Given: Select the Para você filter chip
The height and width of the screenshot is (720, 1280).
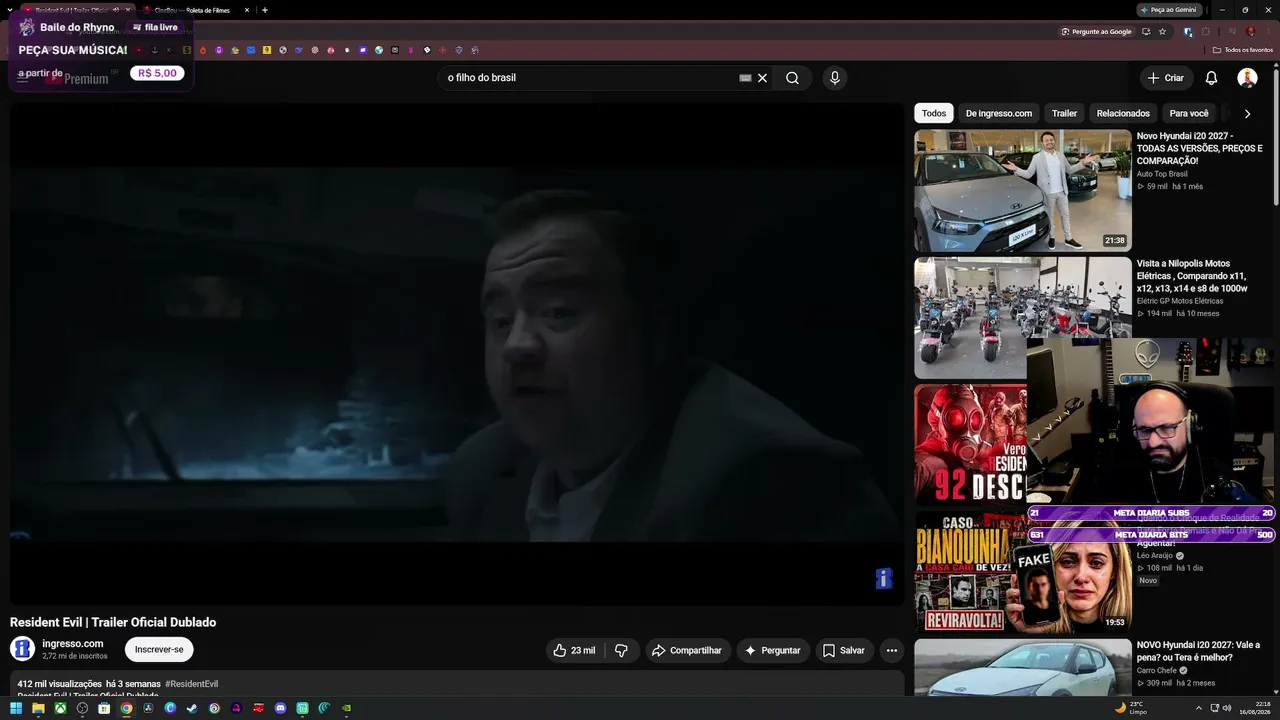Looking at the screenshot, I should coord(1189,113).
